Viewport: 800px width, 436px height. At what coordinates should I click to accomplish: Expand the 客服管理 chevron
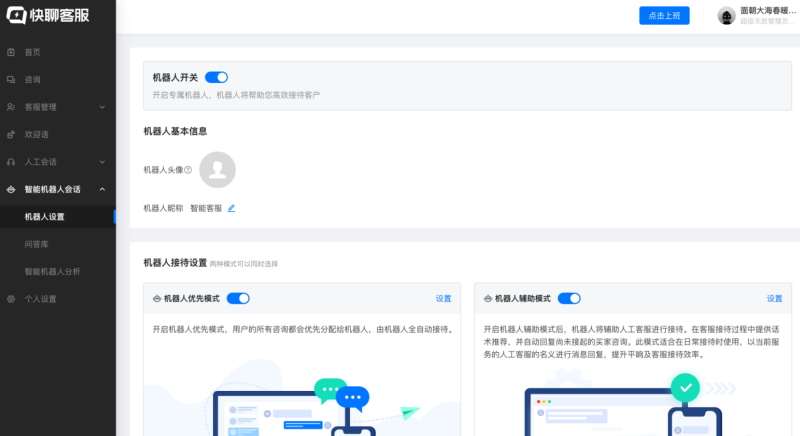click(102, 107)
